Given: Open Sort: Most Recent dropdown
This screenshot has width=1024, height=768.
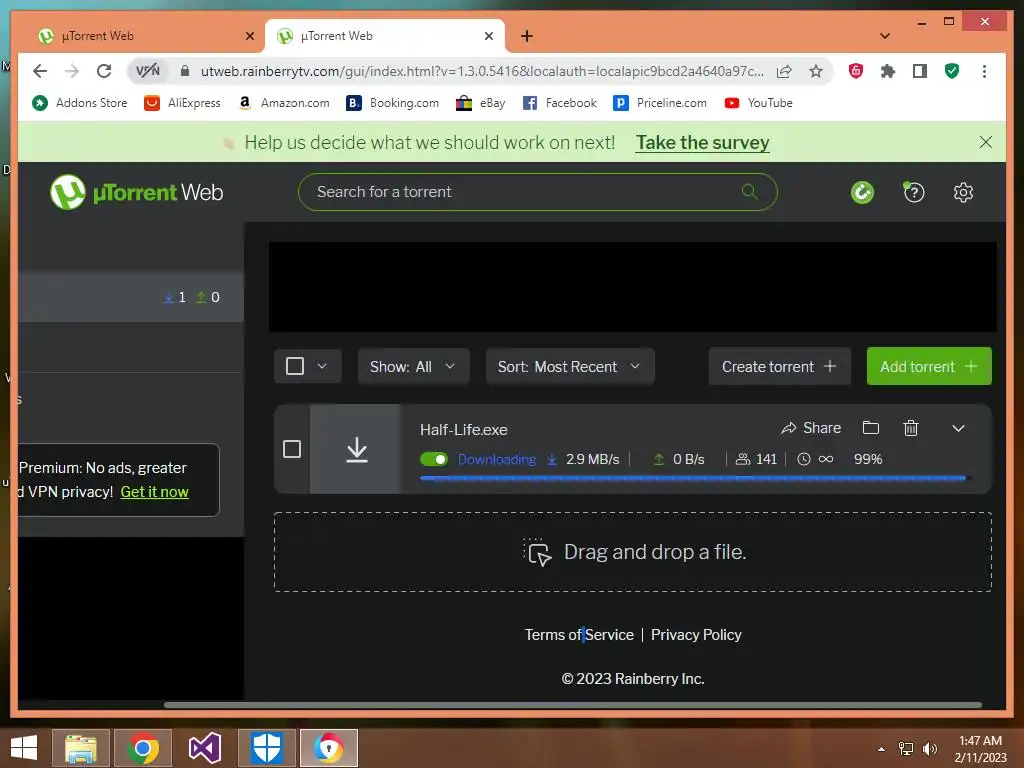Looking at the screenshot, I should tap(570, 366).
